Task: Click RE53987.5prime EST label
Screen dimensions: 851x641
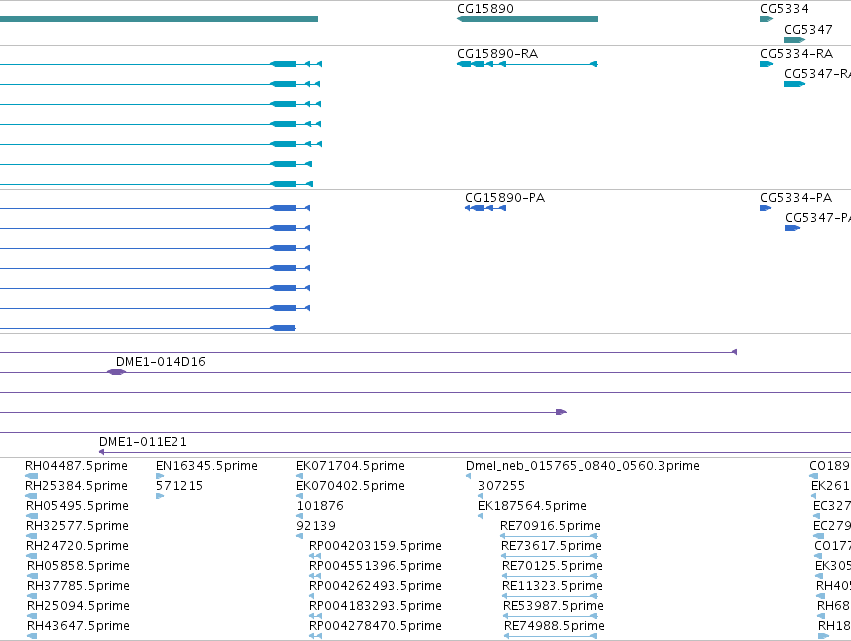Action: tap(553, 606)
